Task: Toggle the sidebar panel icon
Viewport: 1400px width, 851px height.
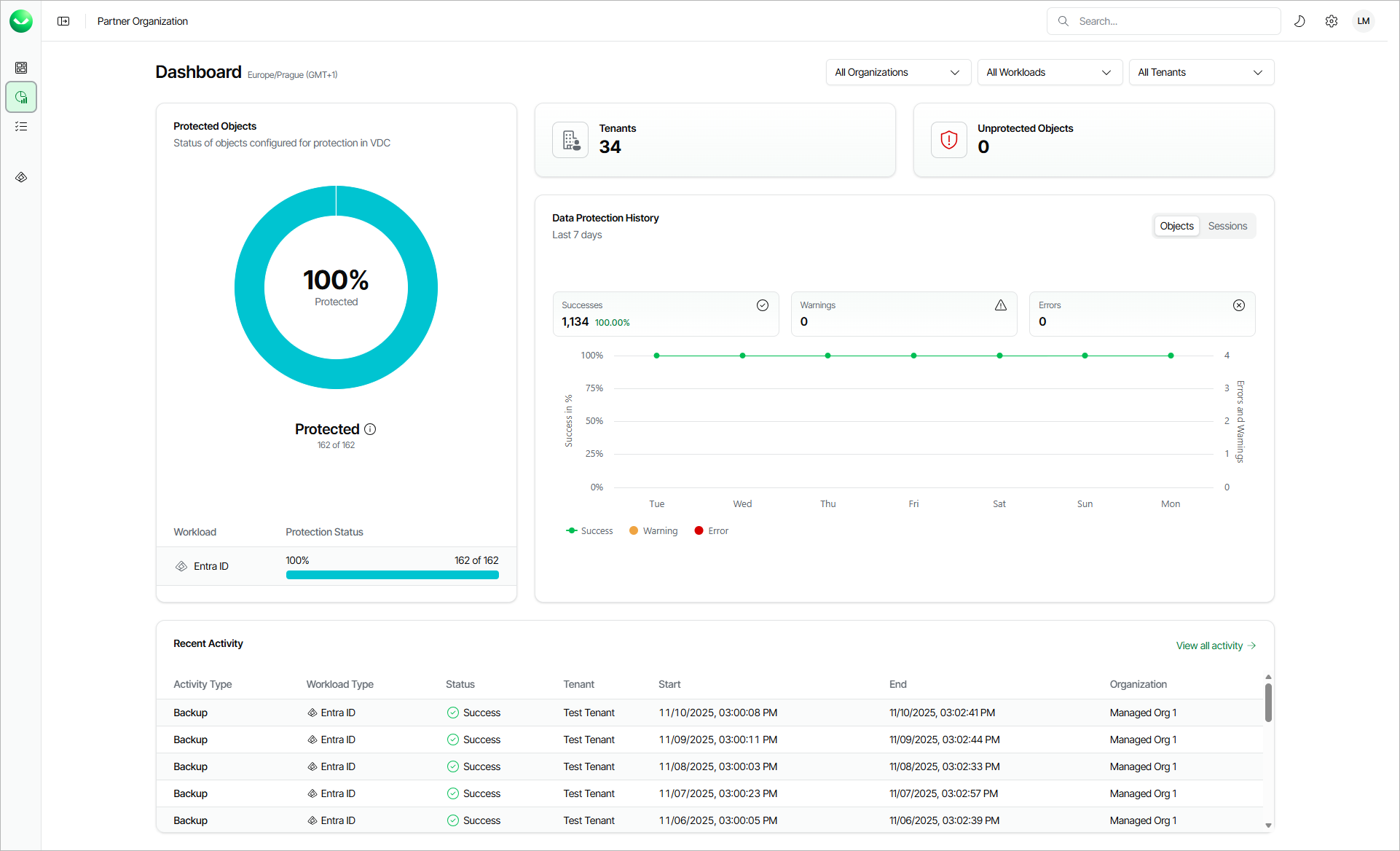Action: (63, 21)
